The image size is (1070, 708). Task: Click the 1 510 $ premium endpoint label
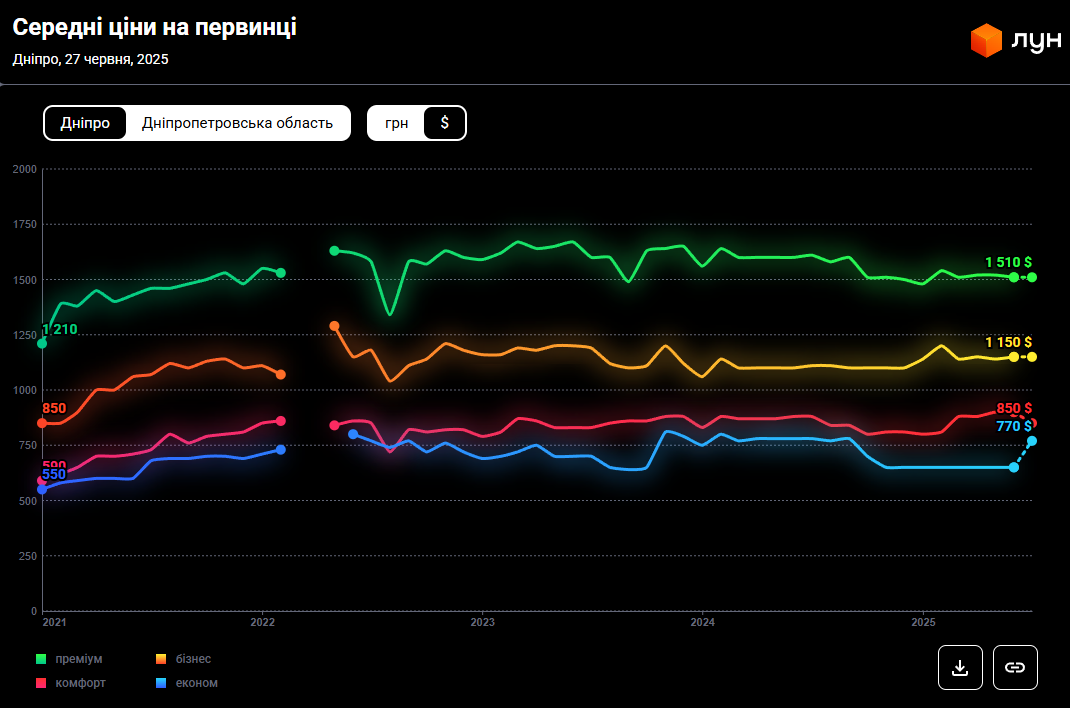click(1008, 262)
